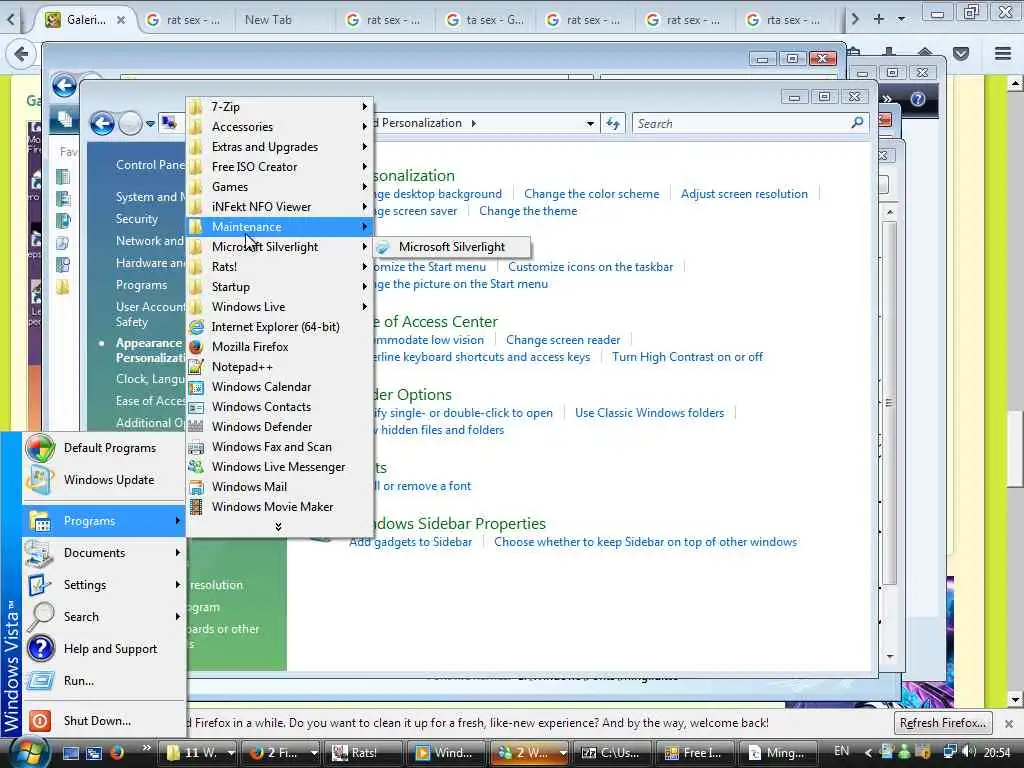Click the Firefox quick launch icon
This screenshot has height=768, width=1024.
pyautogui.click(x=117, y=753)
